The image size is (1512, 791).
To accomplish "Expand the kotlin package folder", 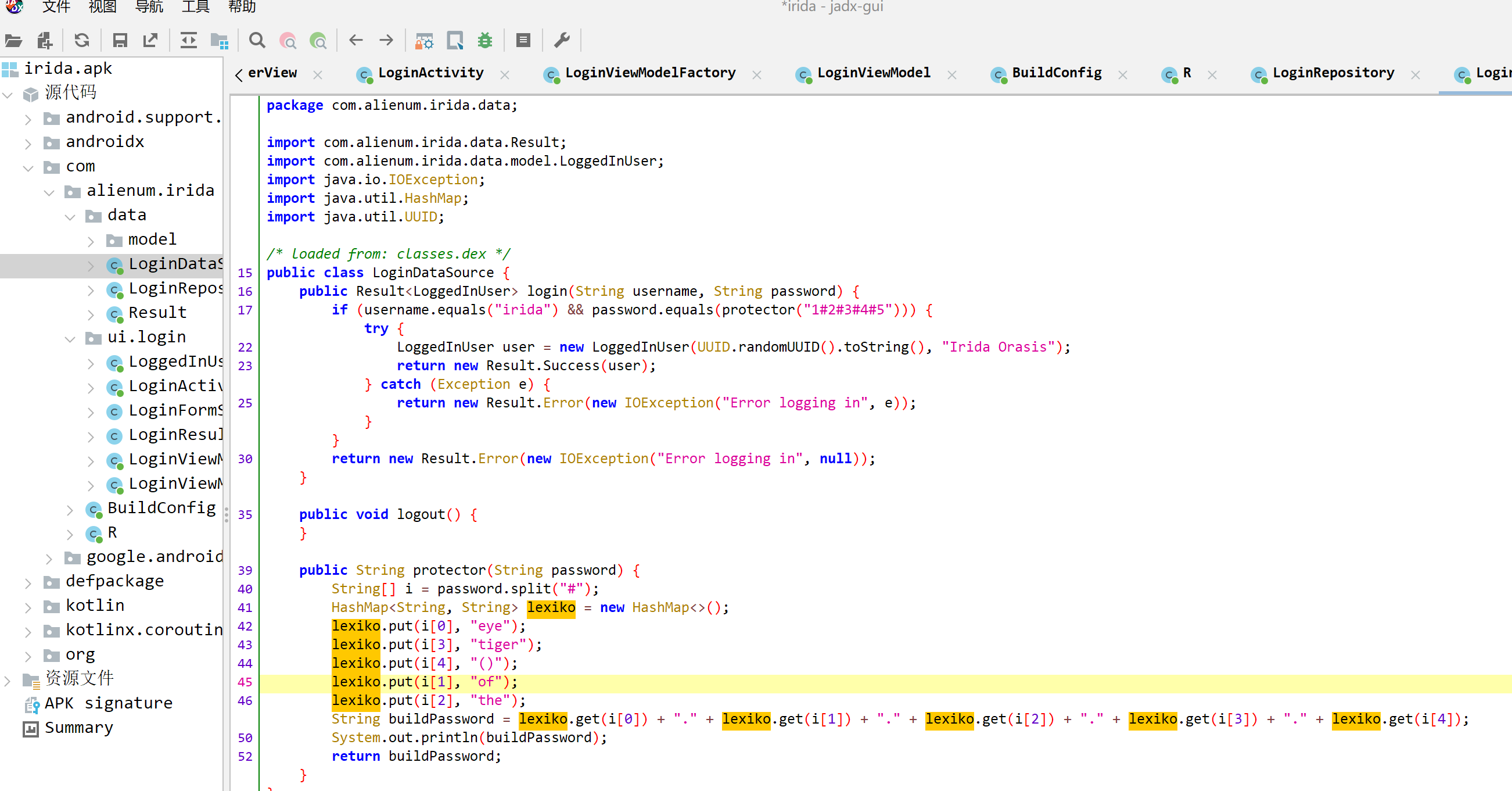I will (28, 606).
